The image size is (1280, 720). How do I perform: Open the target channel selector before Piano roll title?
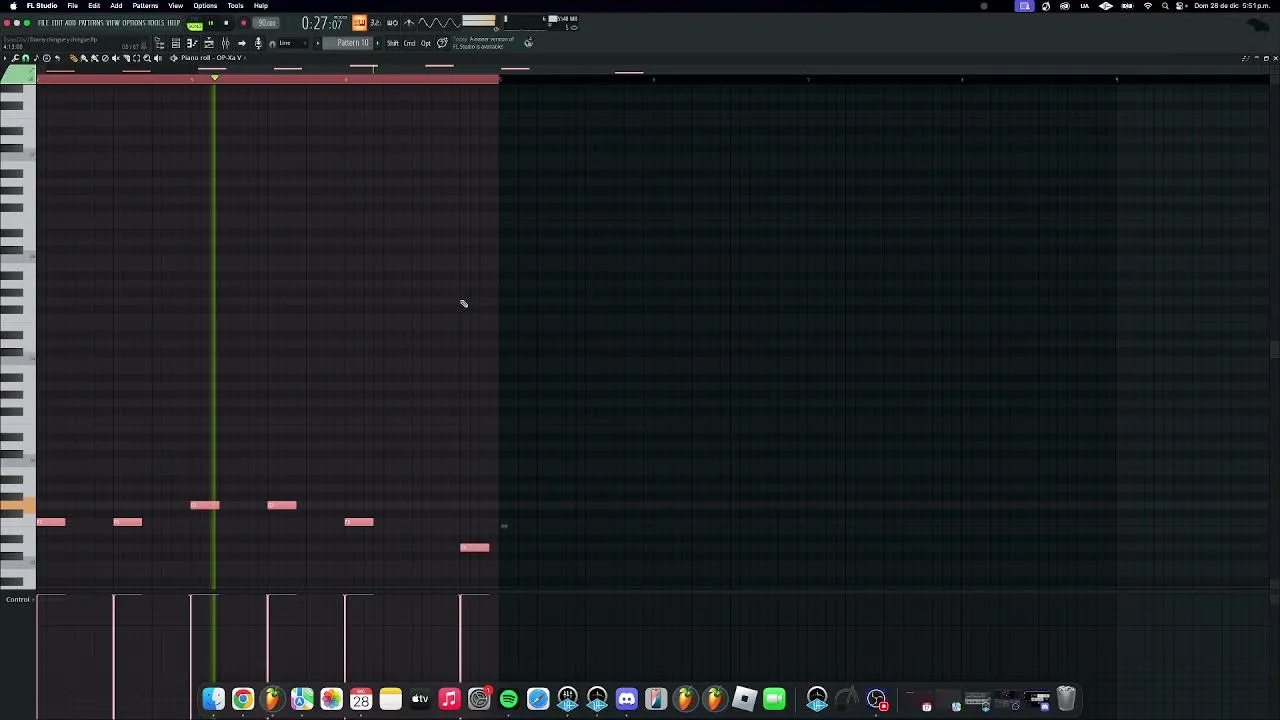click(x=174, y=58)
